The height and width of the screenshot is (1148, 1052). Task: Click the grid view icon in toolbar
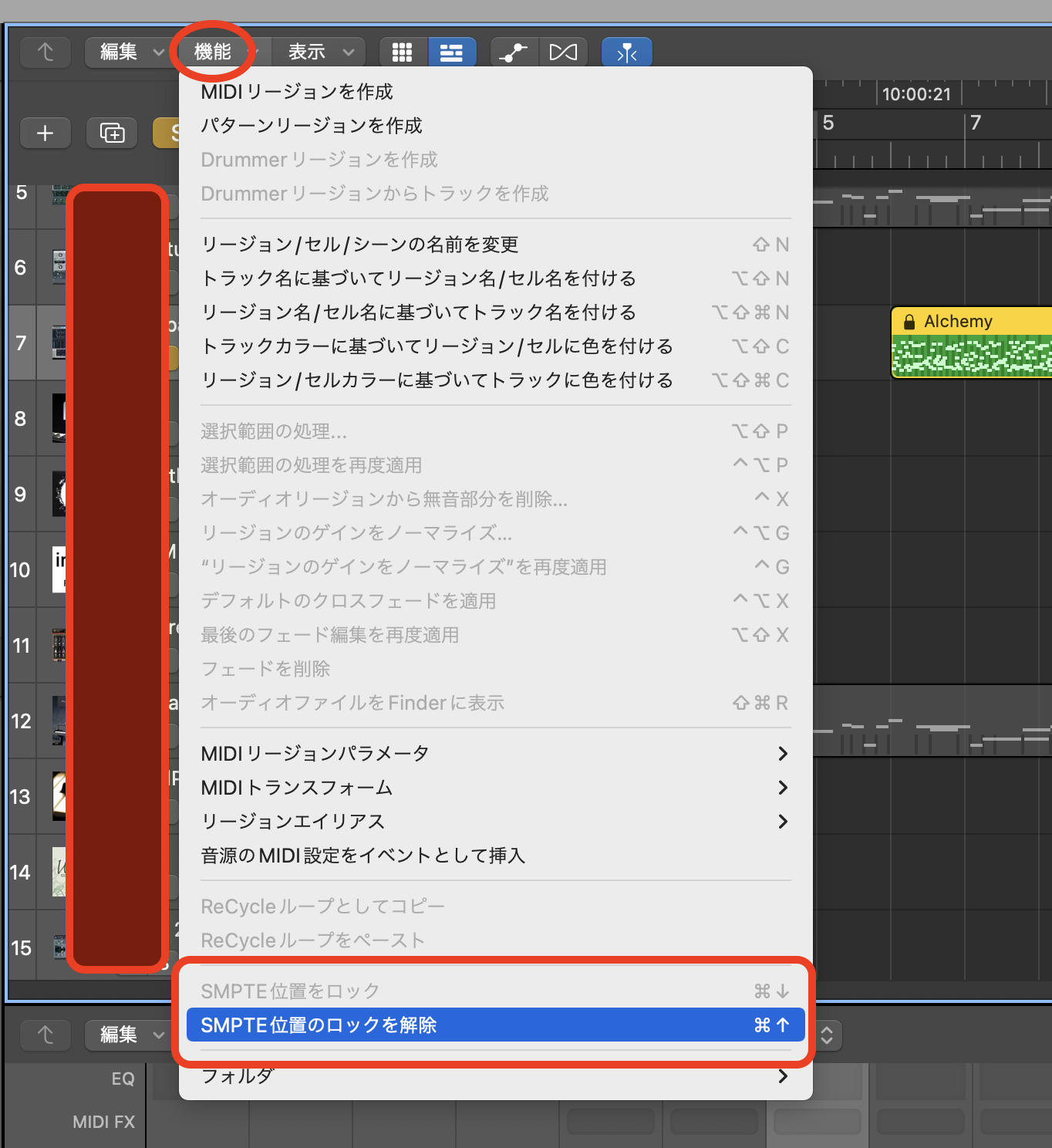click(x=402, y=52)
